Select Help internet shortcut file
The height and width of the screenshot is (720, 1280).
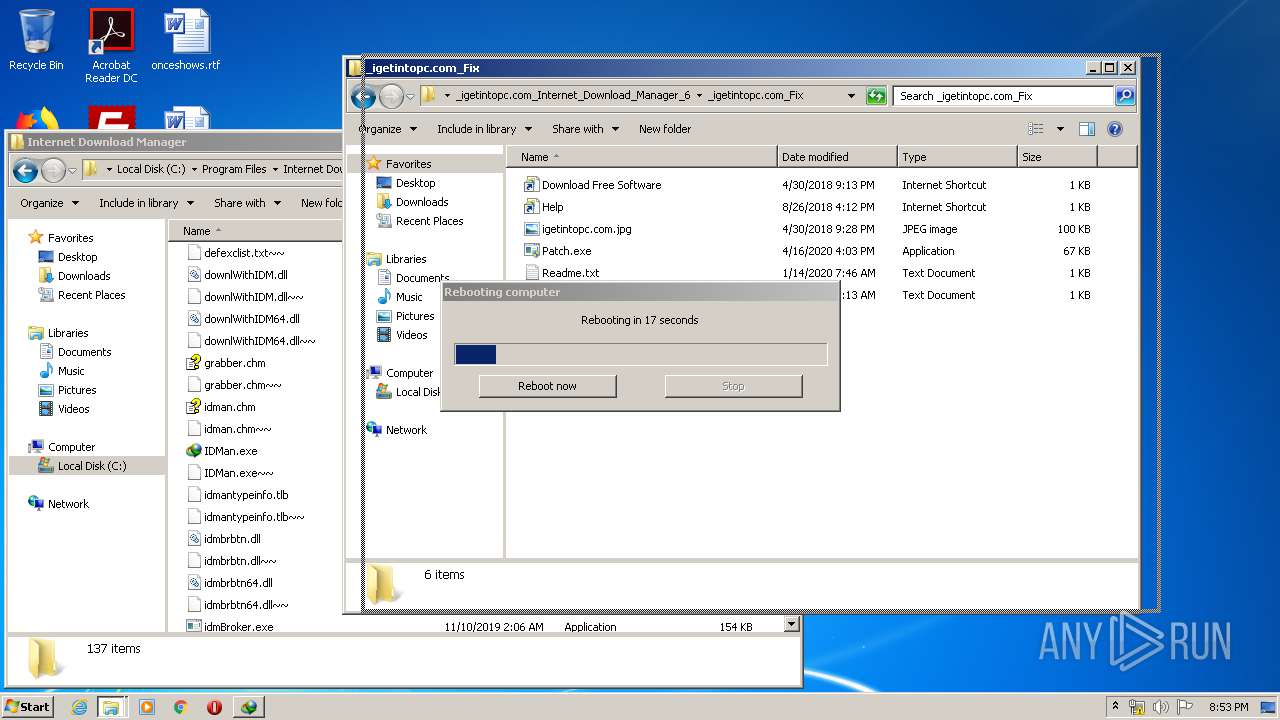pyautogui.click(x=543, y=207)
